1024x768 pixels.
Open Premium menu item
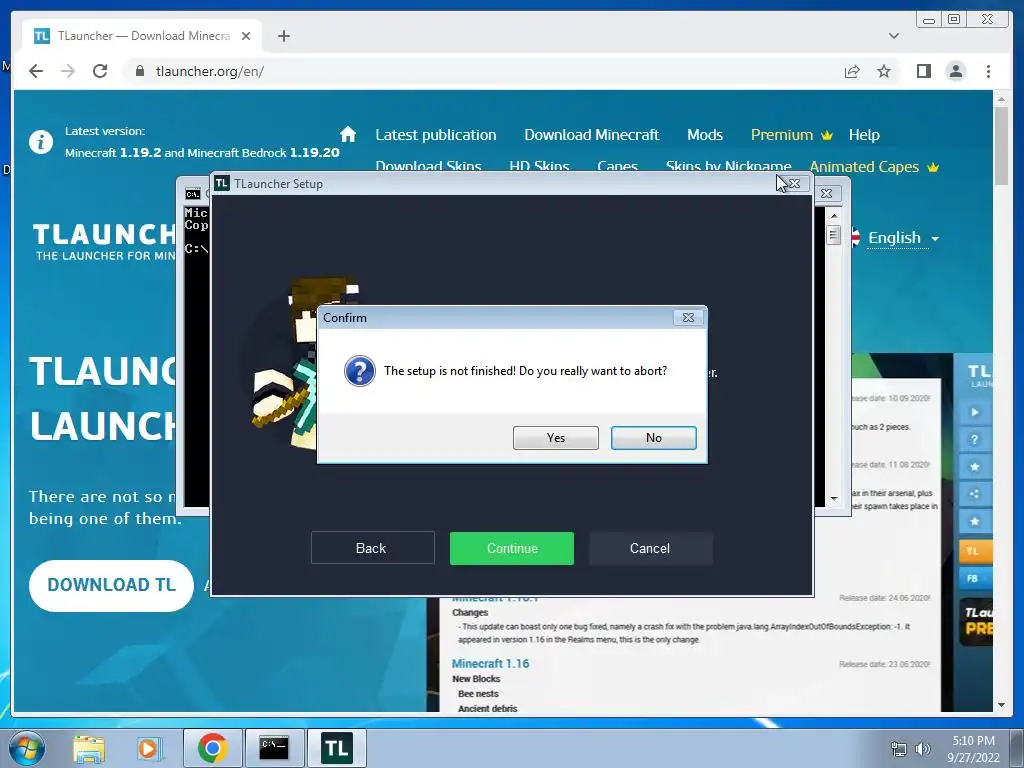click(x=792, y=135)
